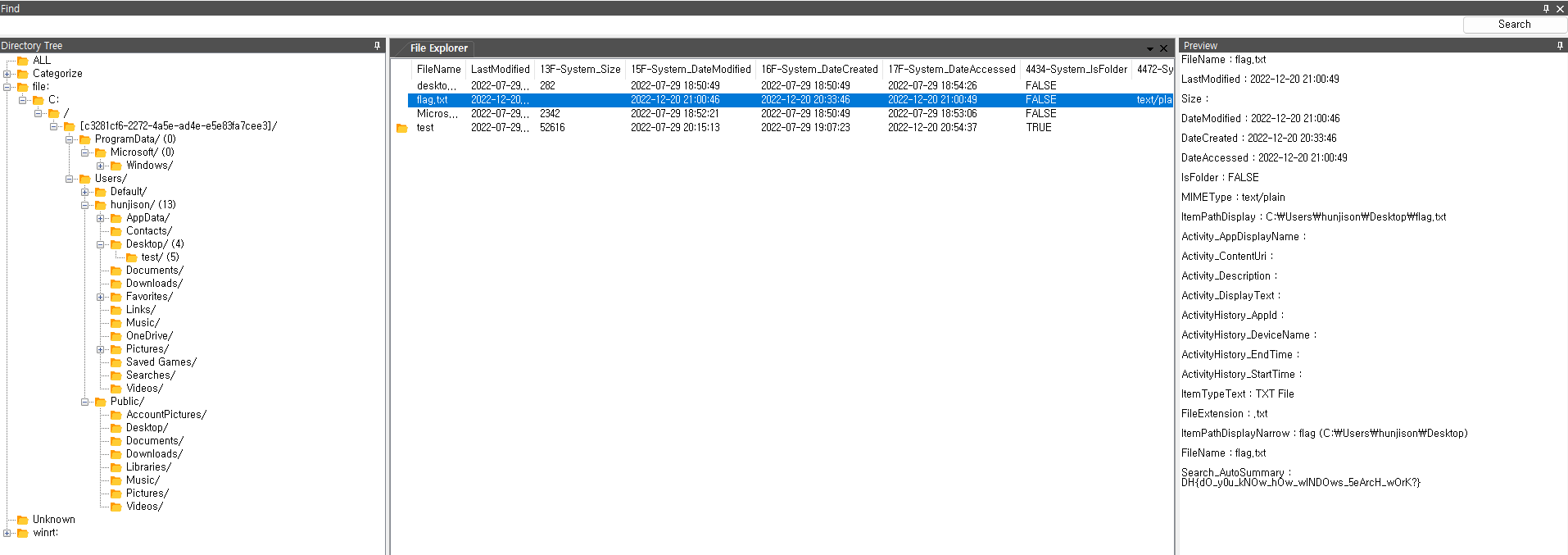The width and height of the screenshot is (1568, 555).
Task: Select Pictures/ under the Public folder
Action: click(147, 494)
